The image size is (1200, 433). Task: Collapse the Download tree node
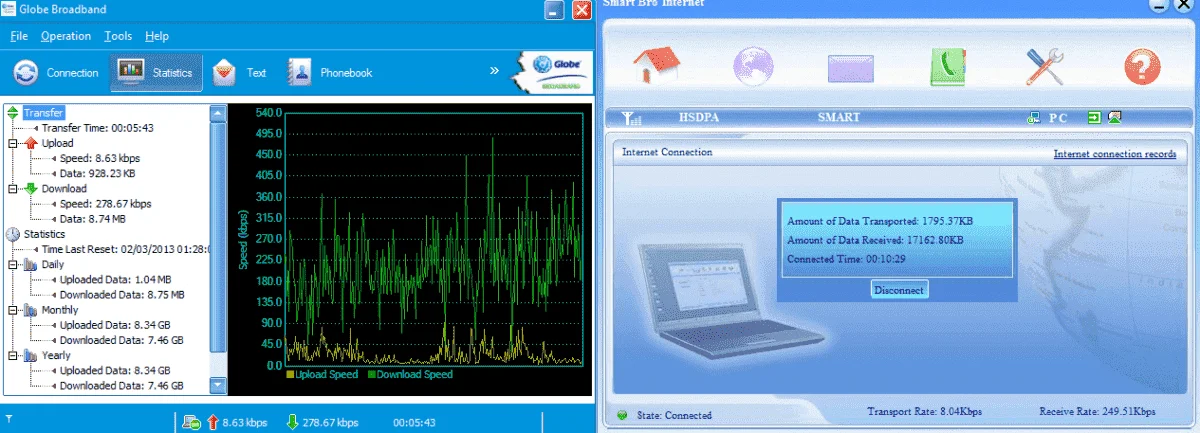click(x=13, y=188)
